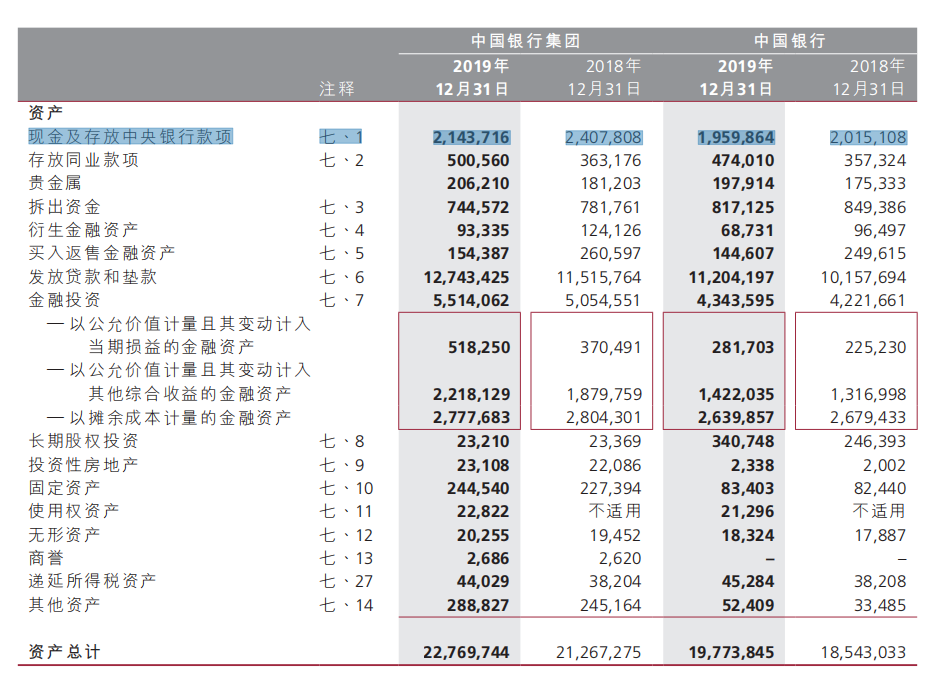Image resolution: width=944 pixels, height=680 pixels.
Task: Select the 投资性房地产 row label
Action: [x=84, y=465]
